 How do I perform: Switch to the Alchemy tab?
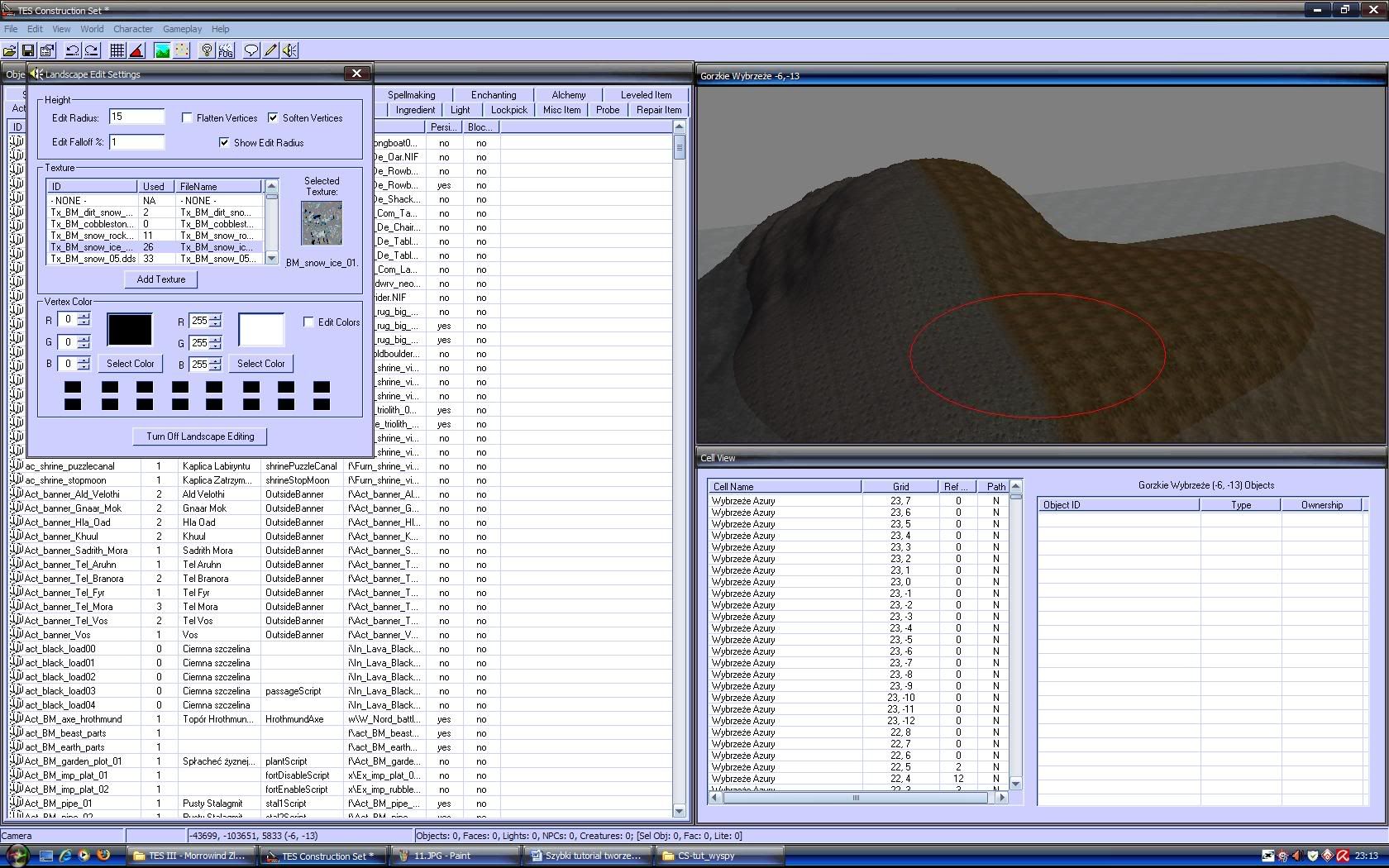coord(569,95)
